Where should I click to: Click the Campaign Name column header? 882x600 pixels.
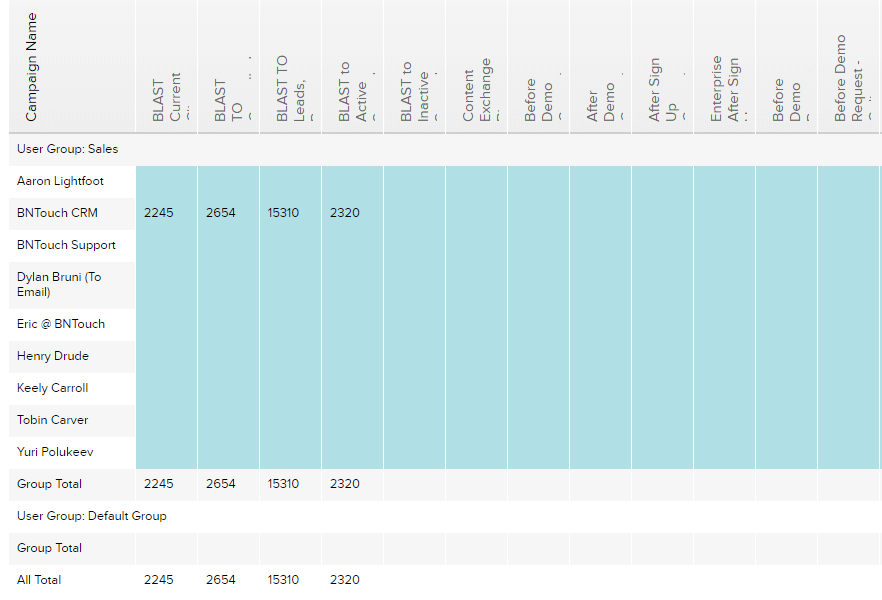pos(72,66)
